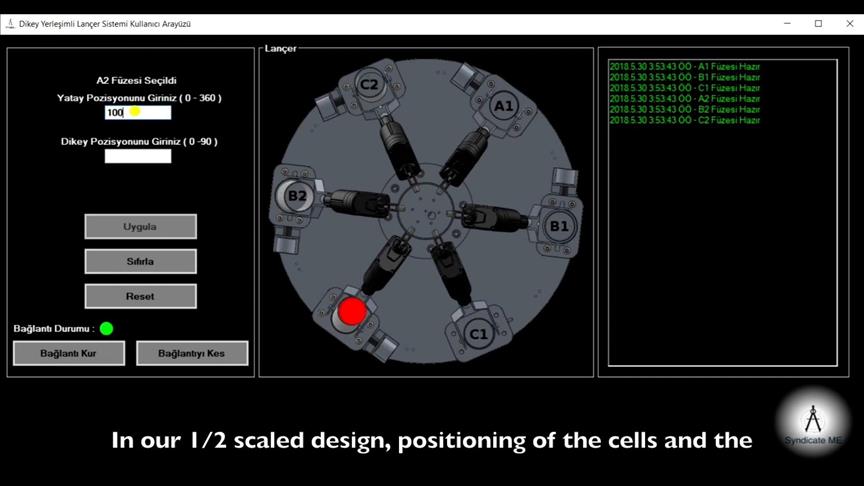Click the app icon in title bar

(10, 23)
